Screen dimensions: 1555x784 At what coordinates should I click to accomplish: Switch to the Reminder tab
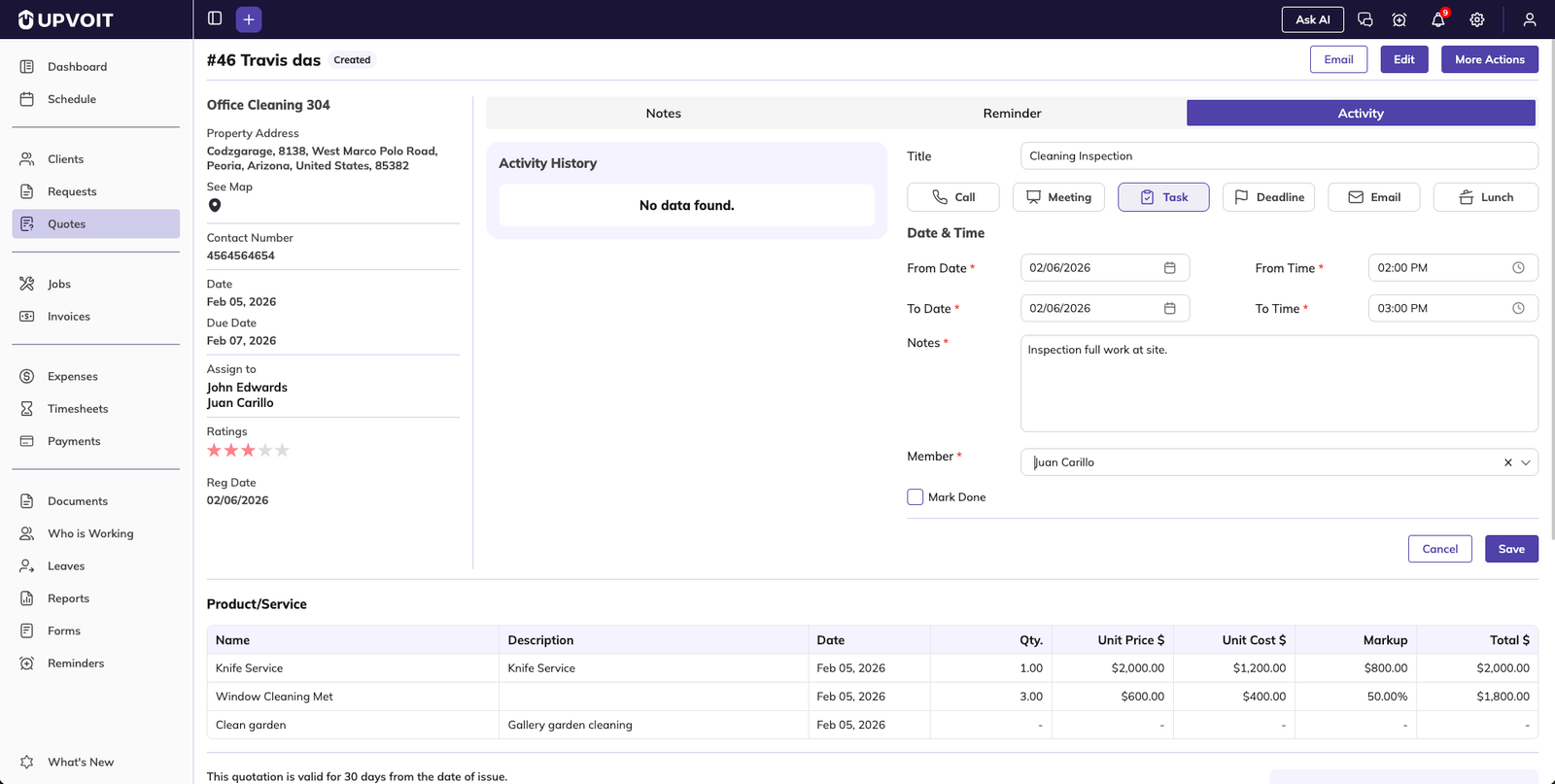pos(1012,114)
